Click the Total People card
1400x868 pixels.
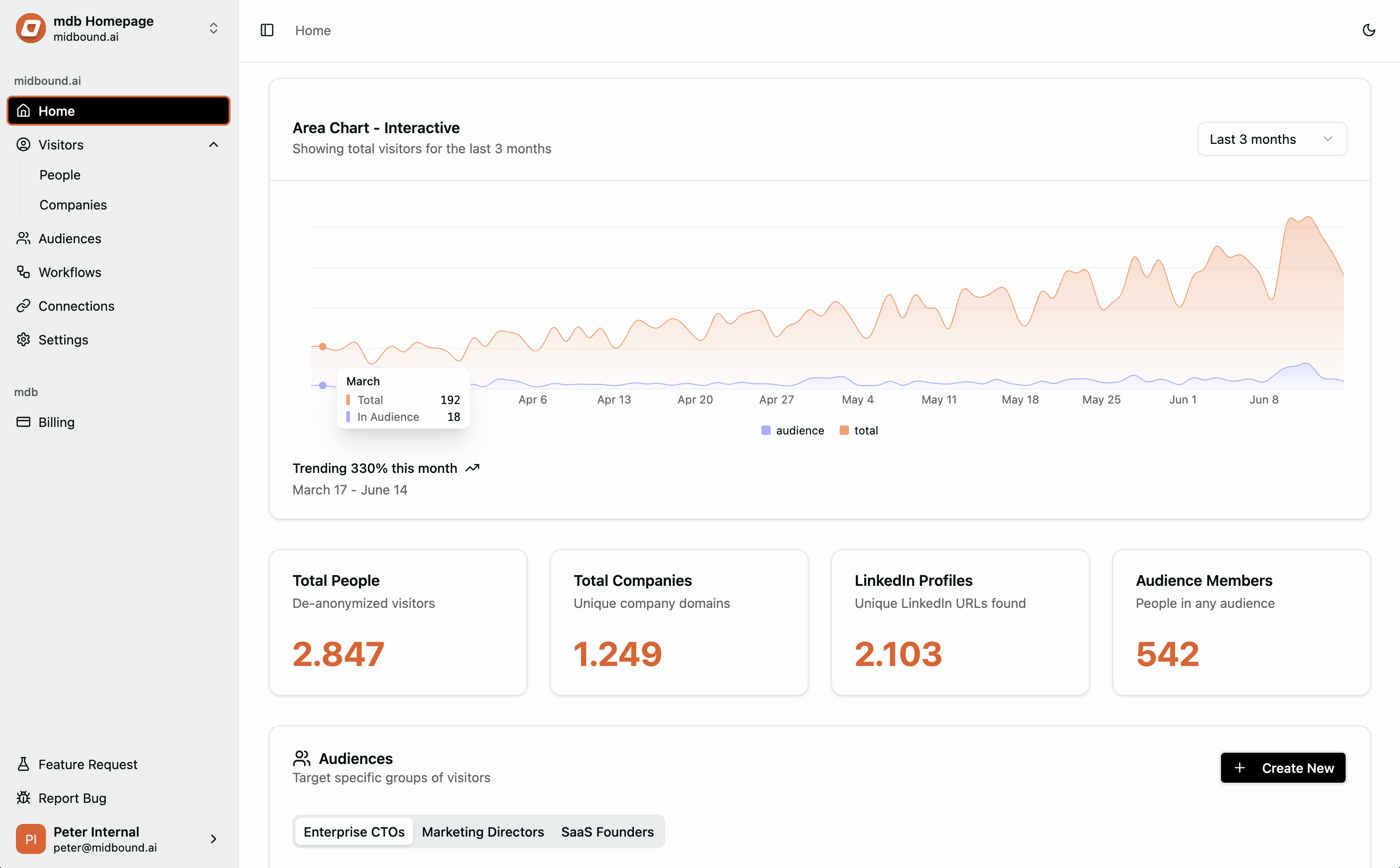(398, 622)
